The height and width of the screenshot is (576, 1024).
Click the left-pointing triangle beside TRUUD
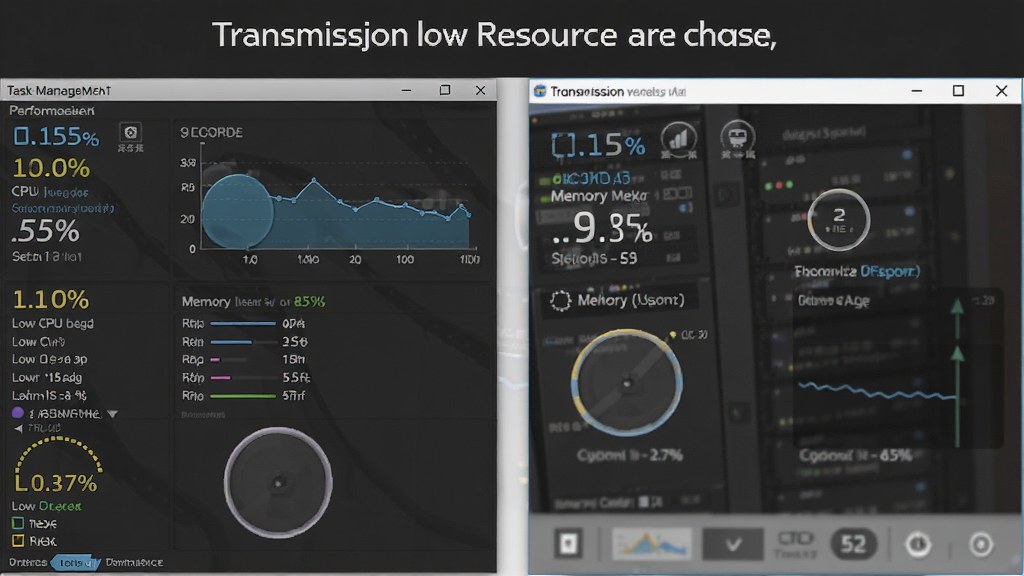(18, 428)
